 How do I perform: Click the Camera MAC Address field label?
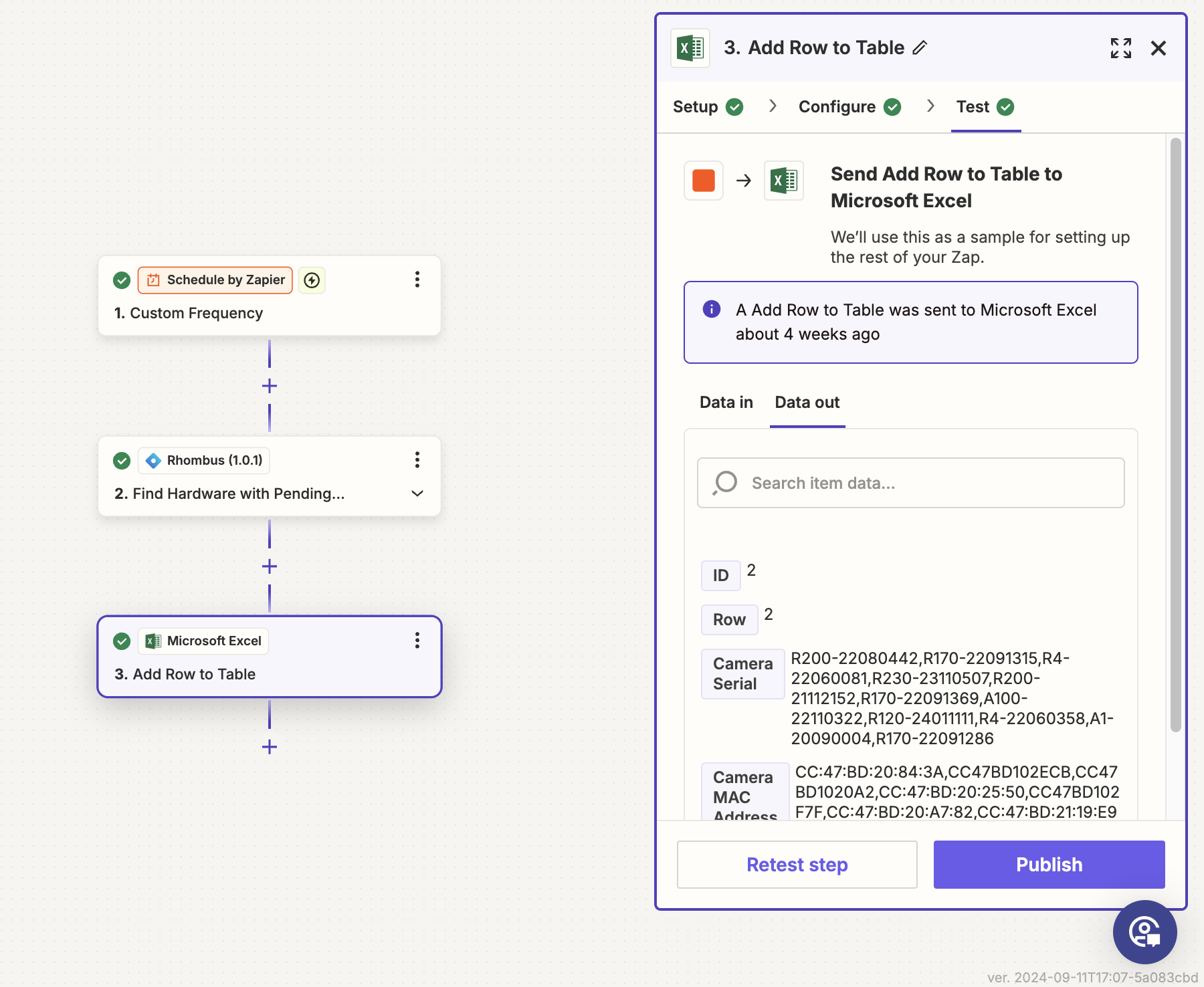[745, 792]
